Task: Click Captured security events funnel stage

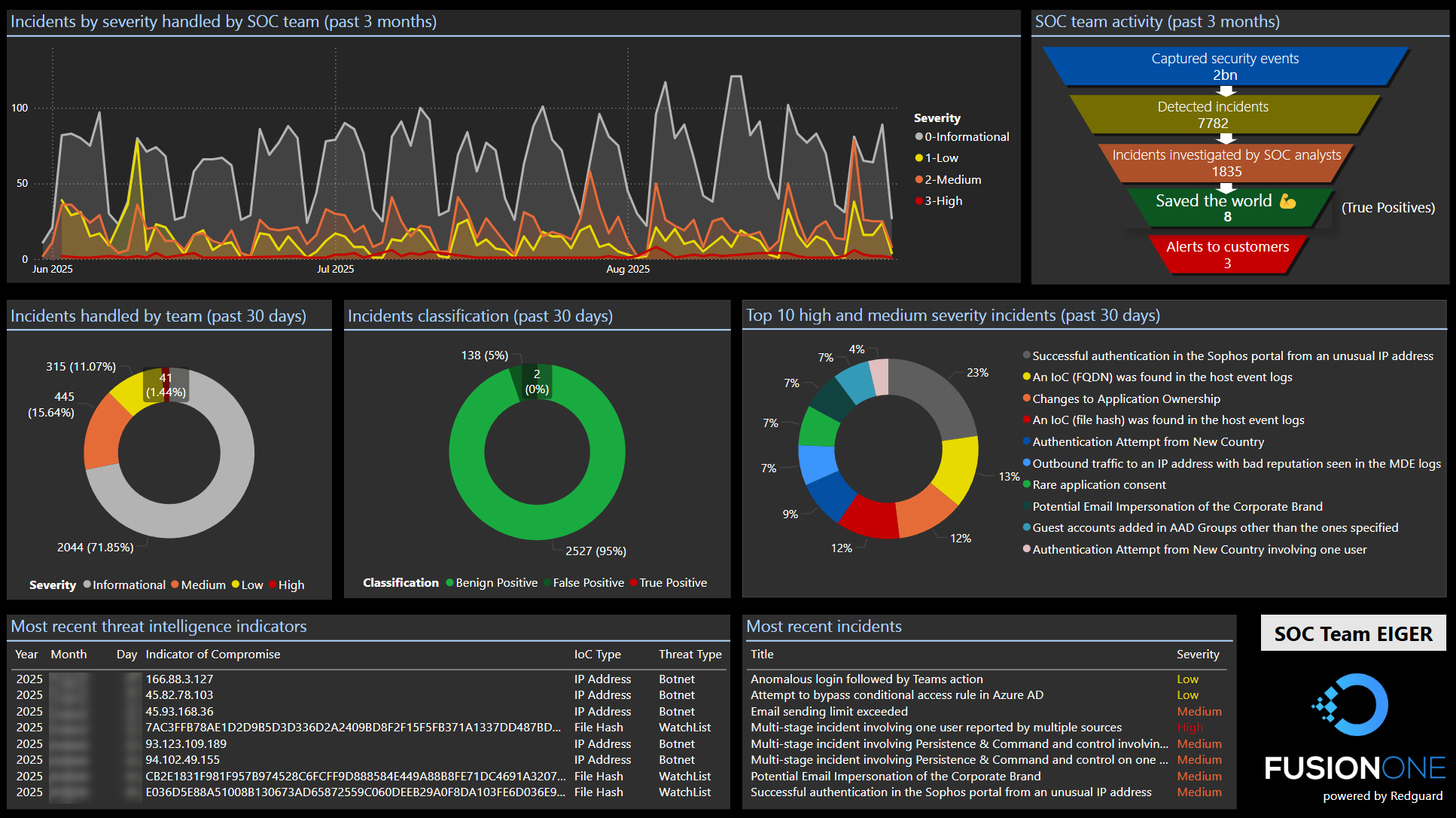Action: pyautogui.click(x=1225, y=66)
